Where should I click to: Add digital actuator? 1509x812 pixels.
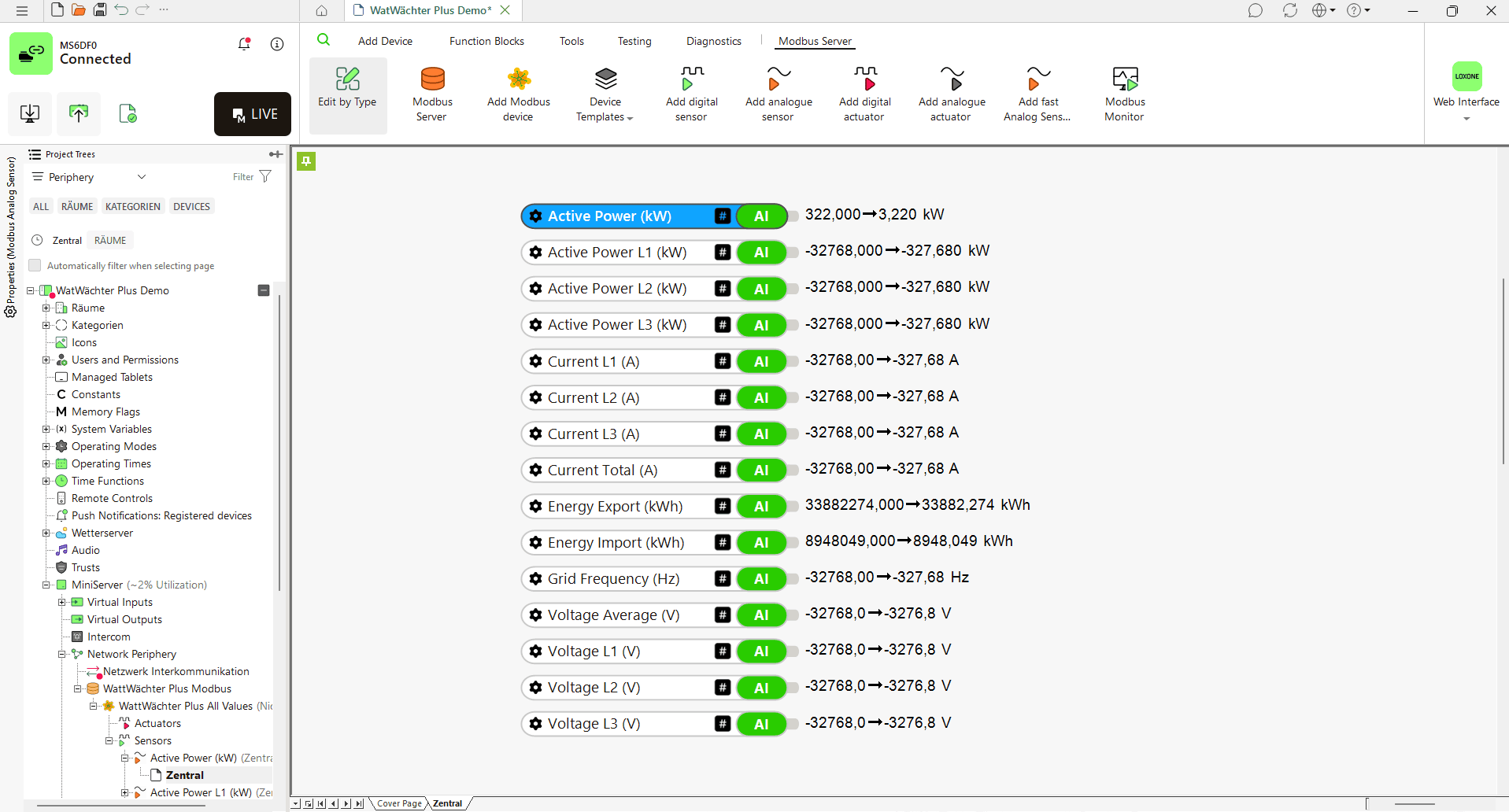864,94
